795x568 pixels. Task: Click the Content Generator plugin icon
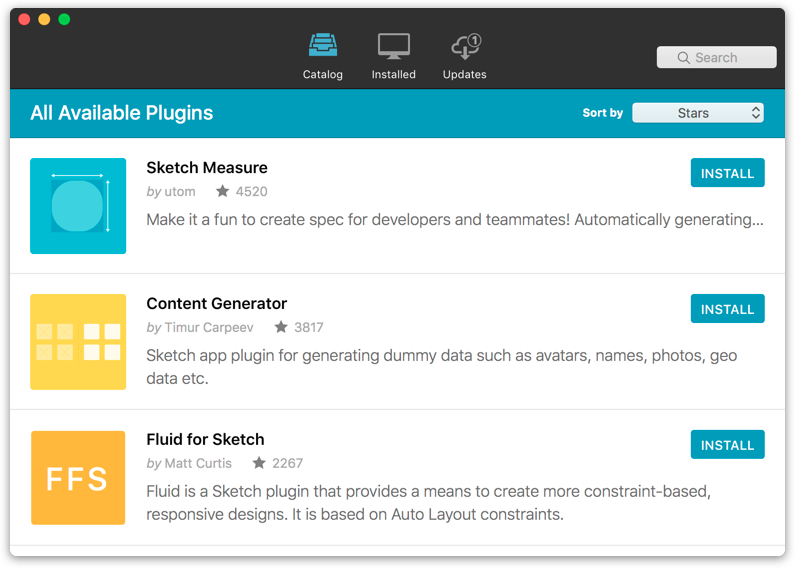tap(78, 342)
